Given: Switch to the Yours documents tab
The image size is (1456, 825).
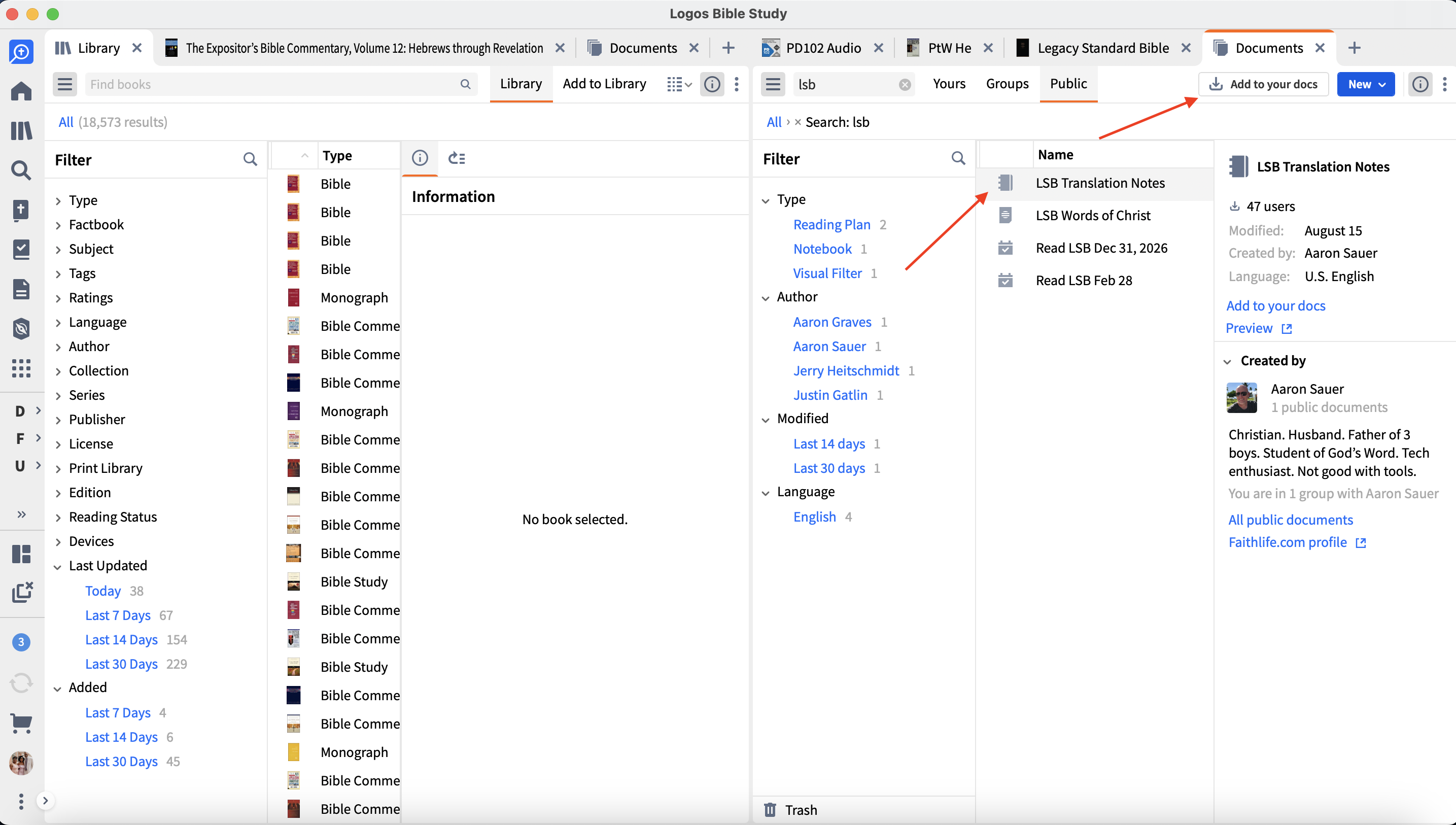Looking at the screenshot, I should (949, 84).
